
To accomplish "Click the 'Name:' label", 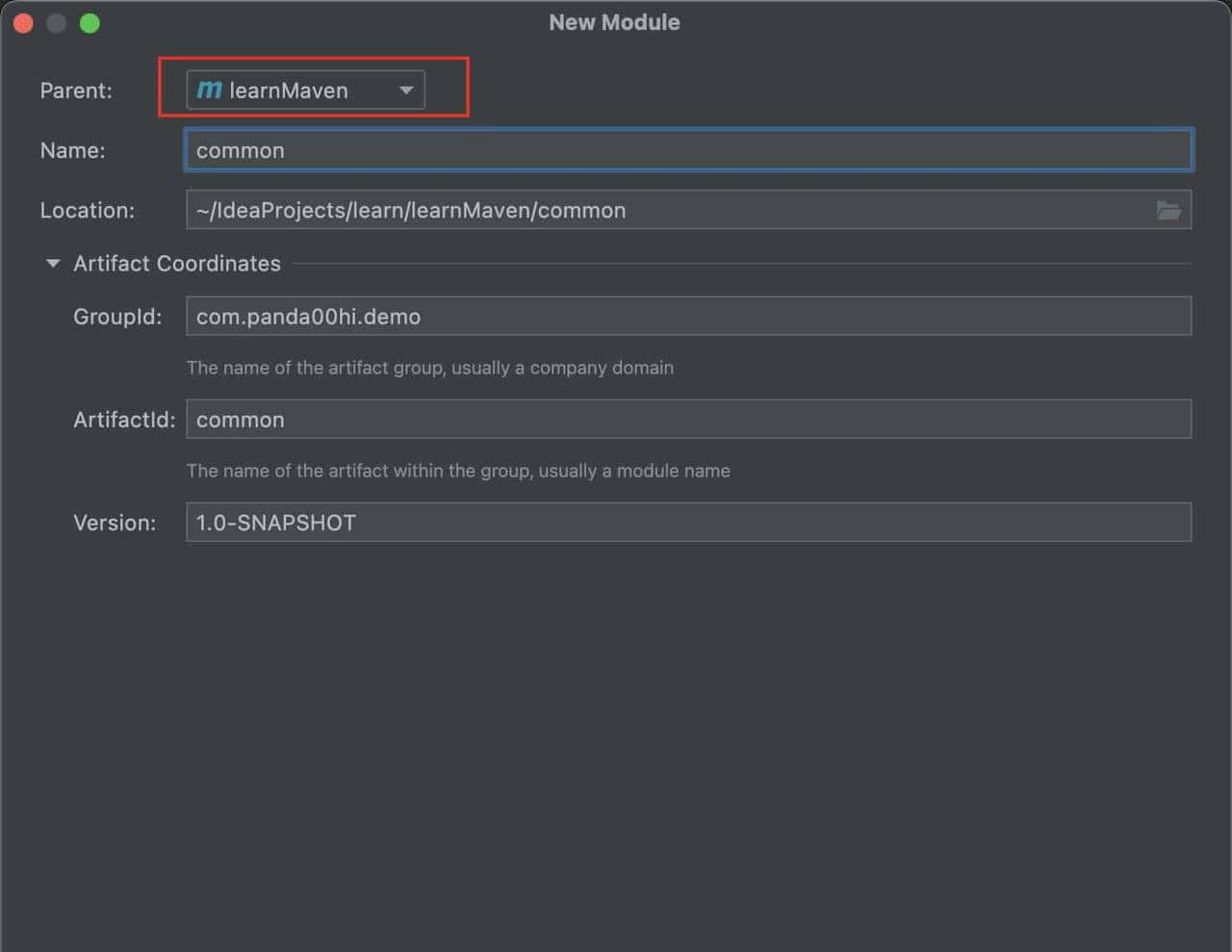I will click(x=72, y=150).
